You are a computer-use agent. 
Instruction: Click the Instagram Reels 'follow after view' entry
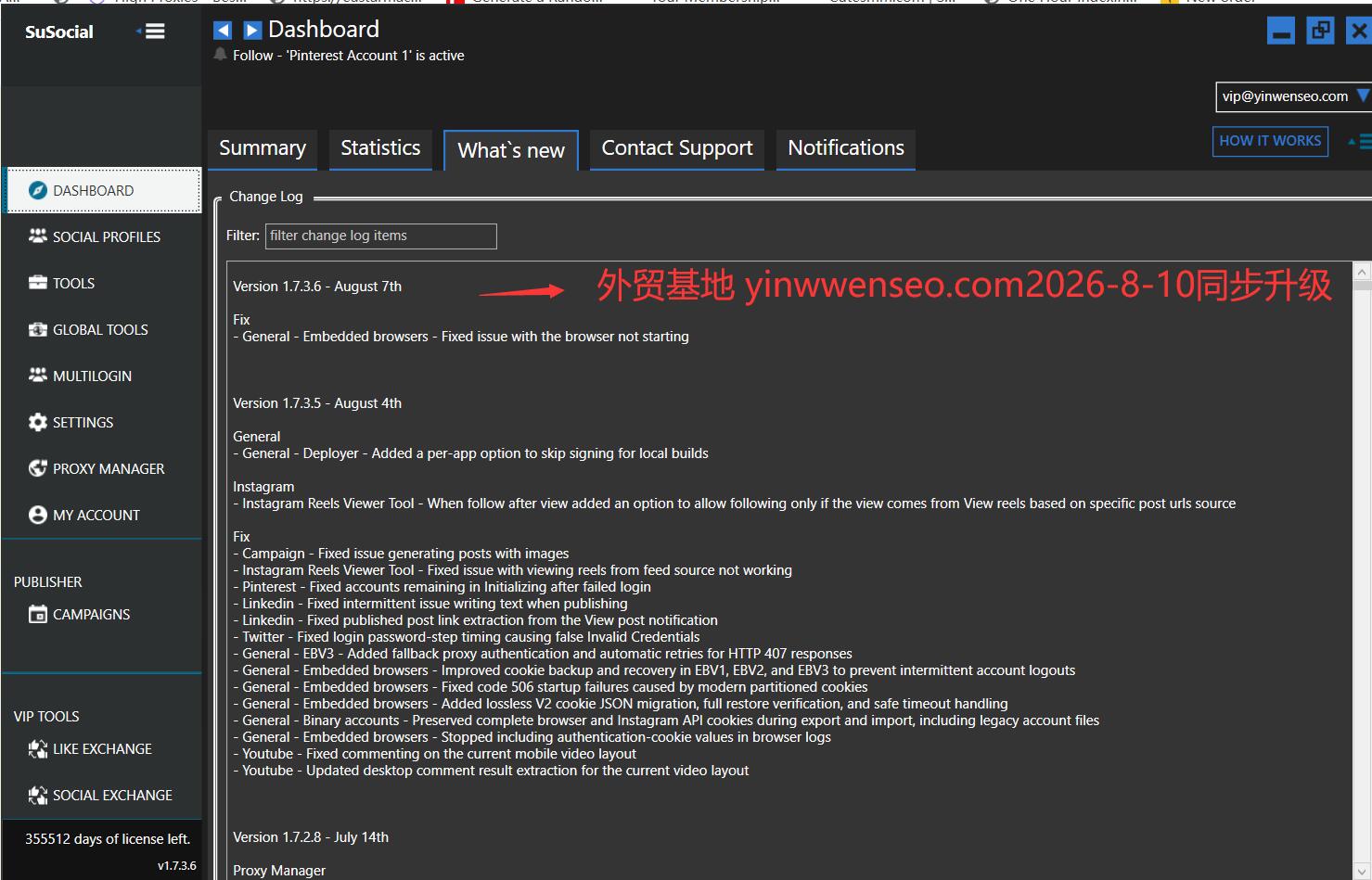click(735, 504)
